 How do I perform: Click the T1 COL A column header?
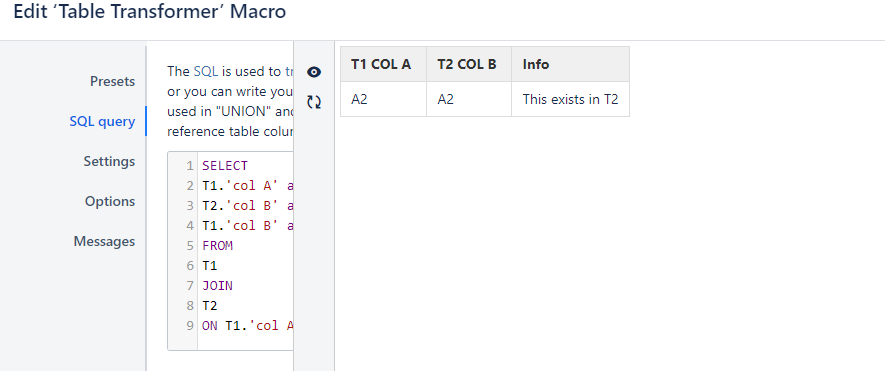383,64
